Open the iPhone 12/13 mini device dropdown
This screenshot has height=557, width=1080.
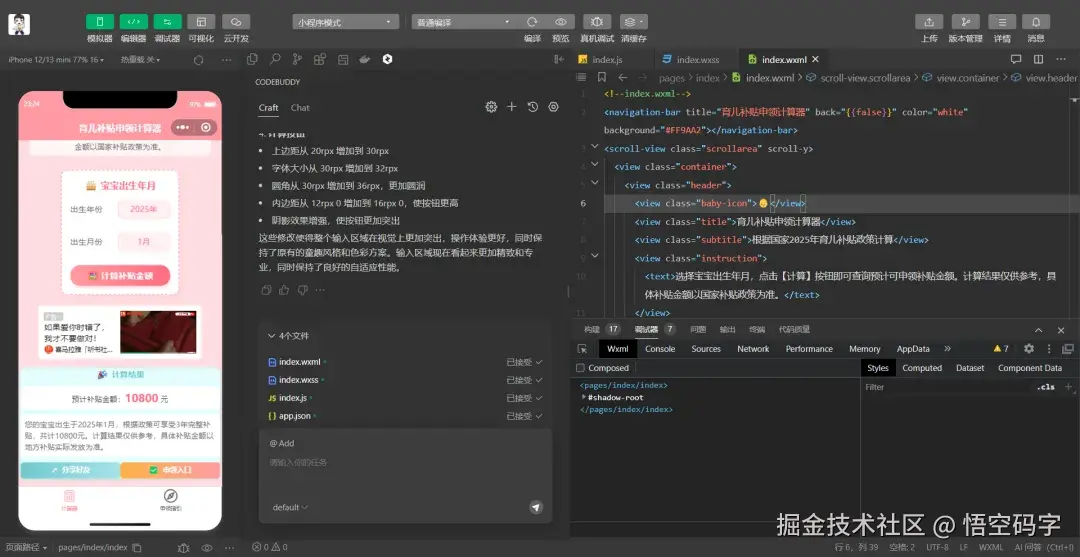coord(56,60)
